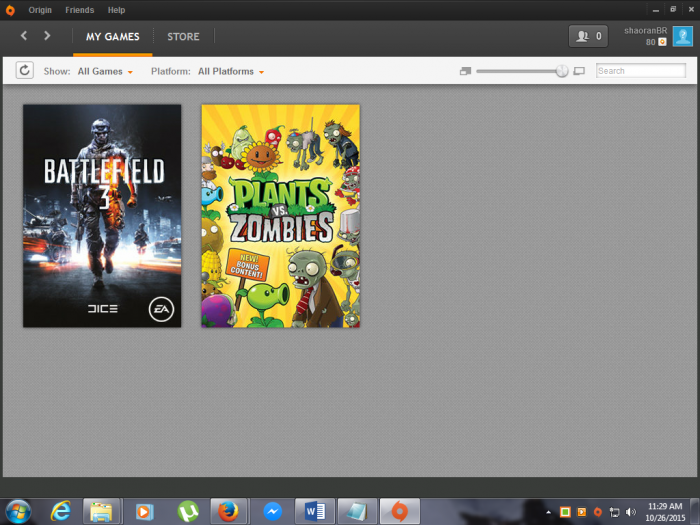
Task: Expand the All Platforms dropdown
Action: (x=231, y=71)
